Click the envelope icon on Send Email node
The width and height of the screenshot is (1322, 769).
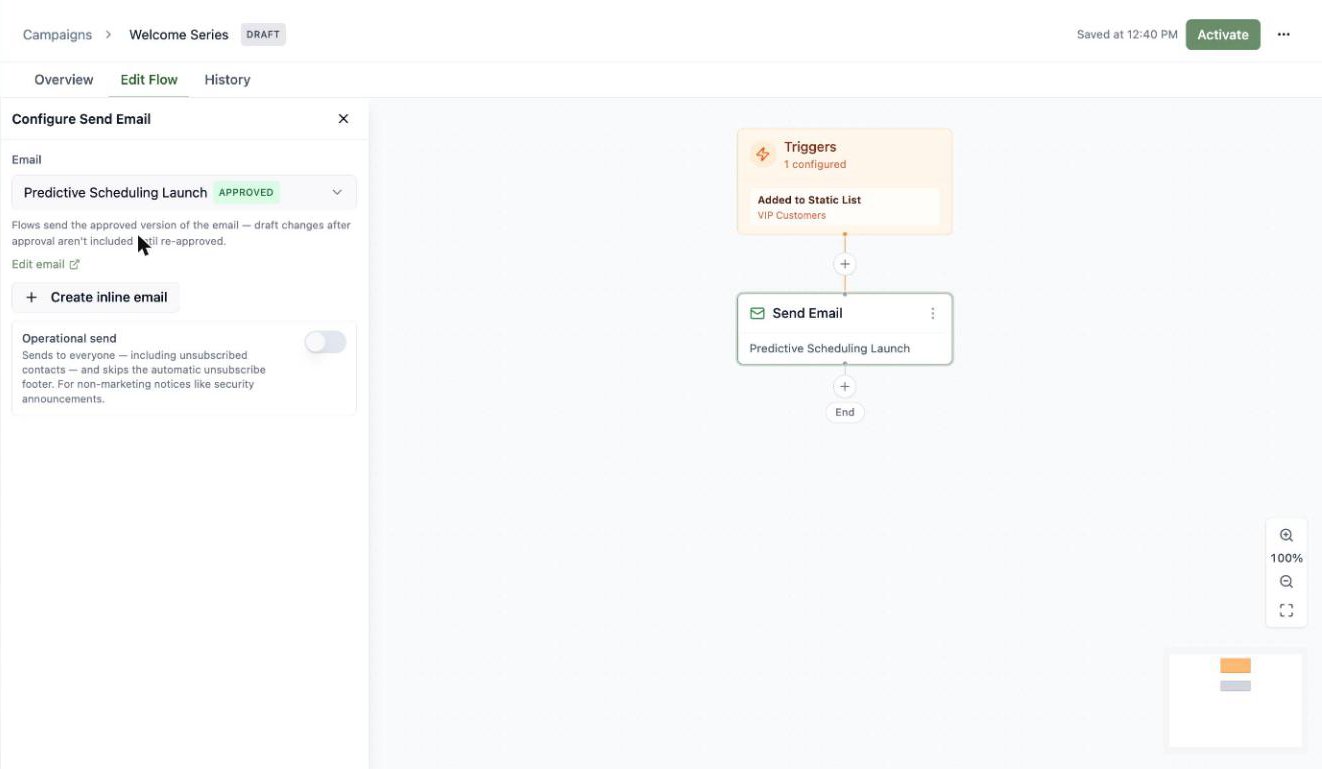pos(757,313)
